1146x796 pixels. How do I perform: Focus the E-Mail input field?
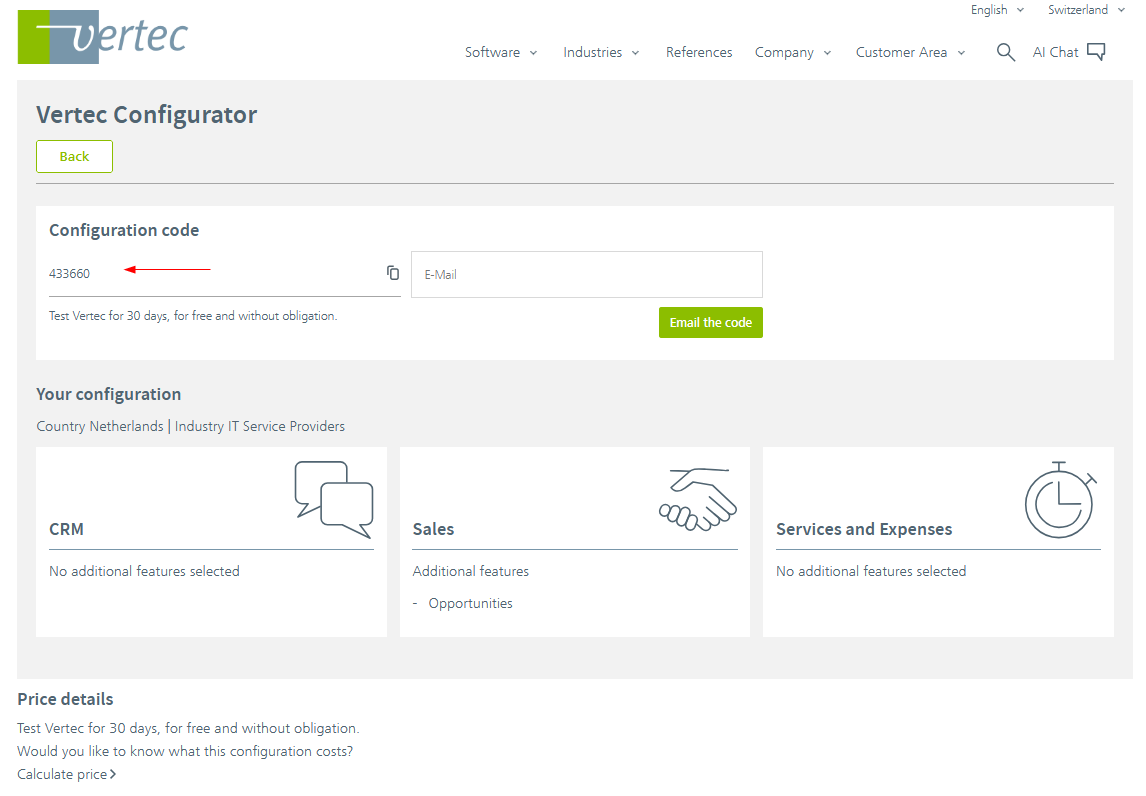[x=586, y=274]
